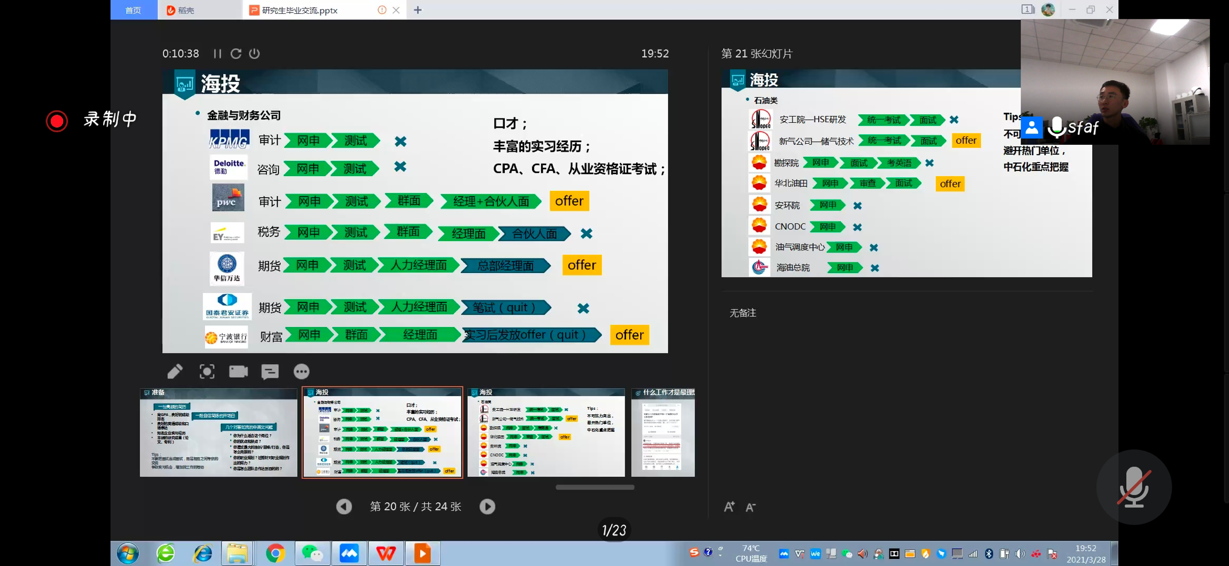Open WeChat from the taskbar

click(x=312, y=553)
